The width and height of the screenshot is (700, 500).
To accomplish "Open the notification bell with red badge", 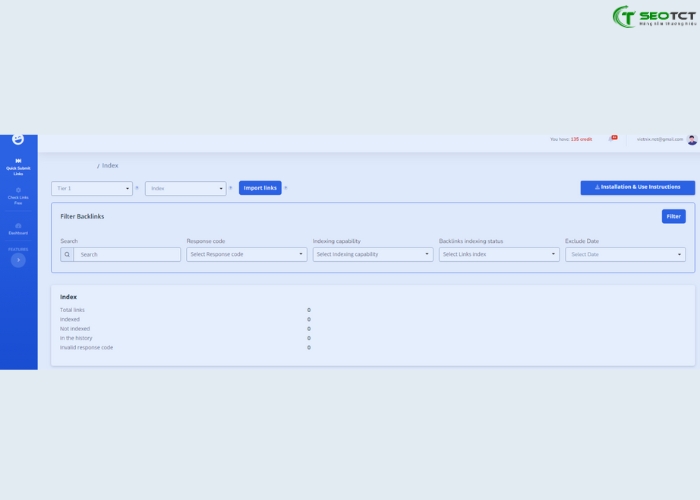I will [x=612, y=138].
